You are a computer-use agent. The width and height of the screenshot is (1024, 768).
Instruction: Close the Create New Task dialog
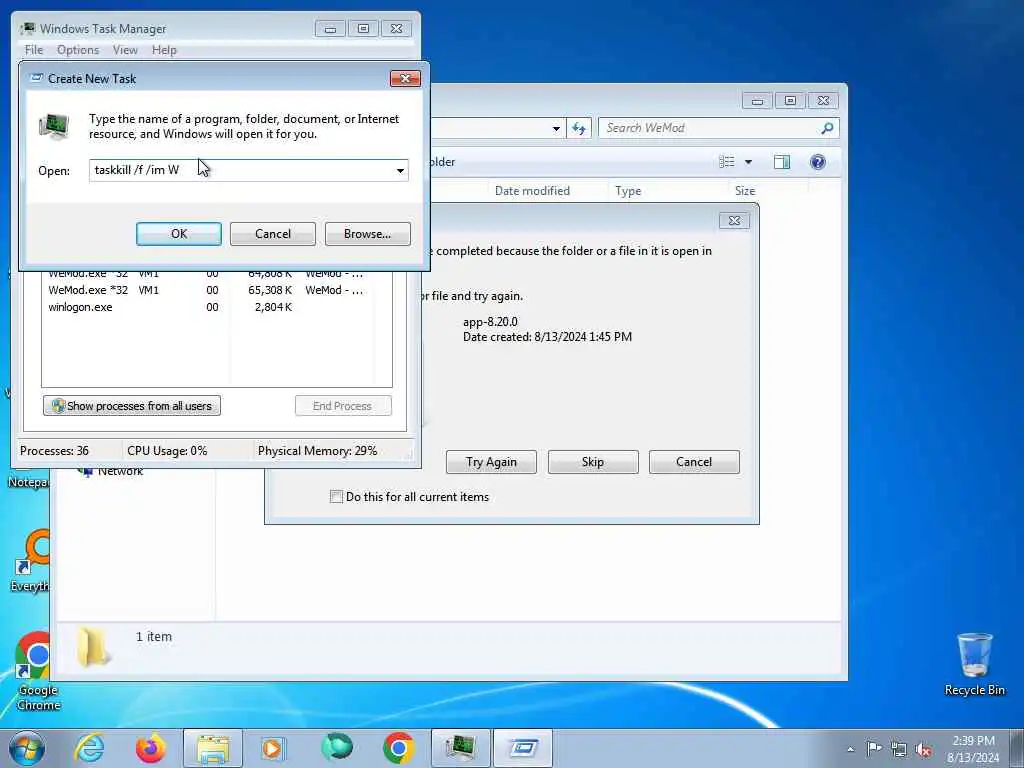pos(405,78)
